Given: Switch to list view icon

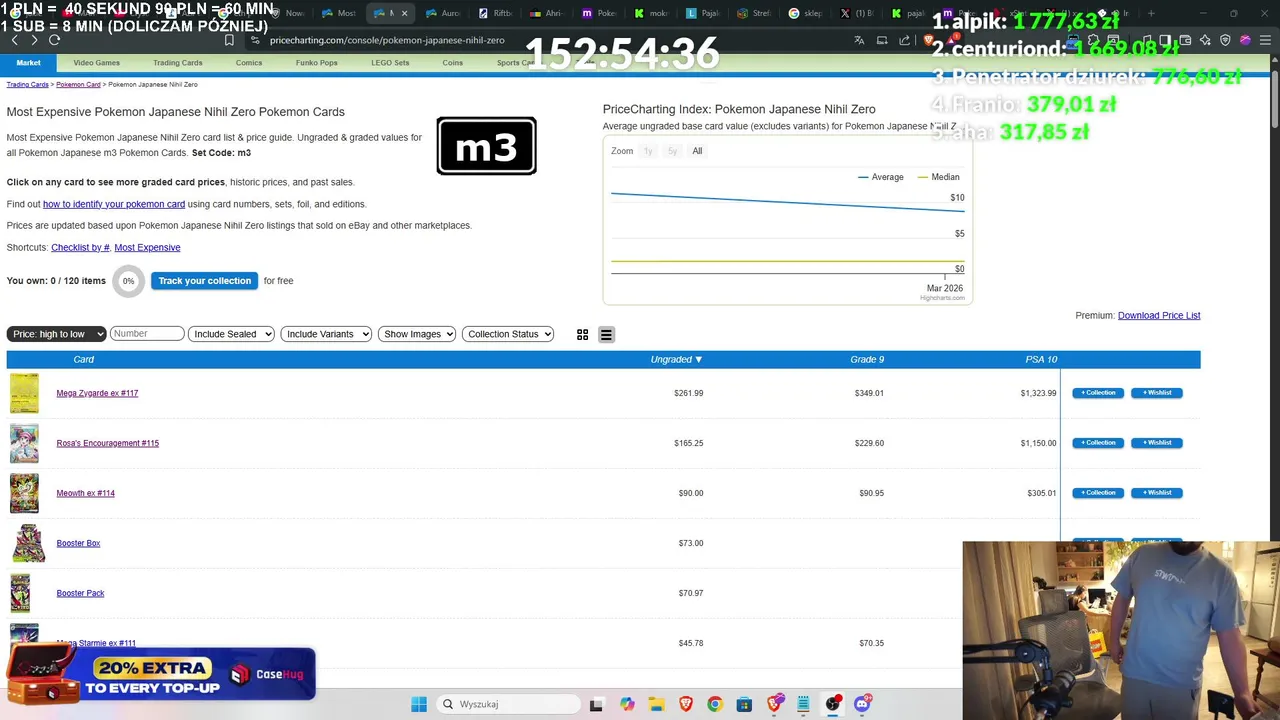Looking at the screenshot, I should click(606, 334).
